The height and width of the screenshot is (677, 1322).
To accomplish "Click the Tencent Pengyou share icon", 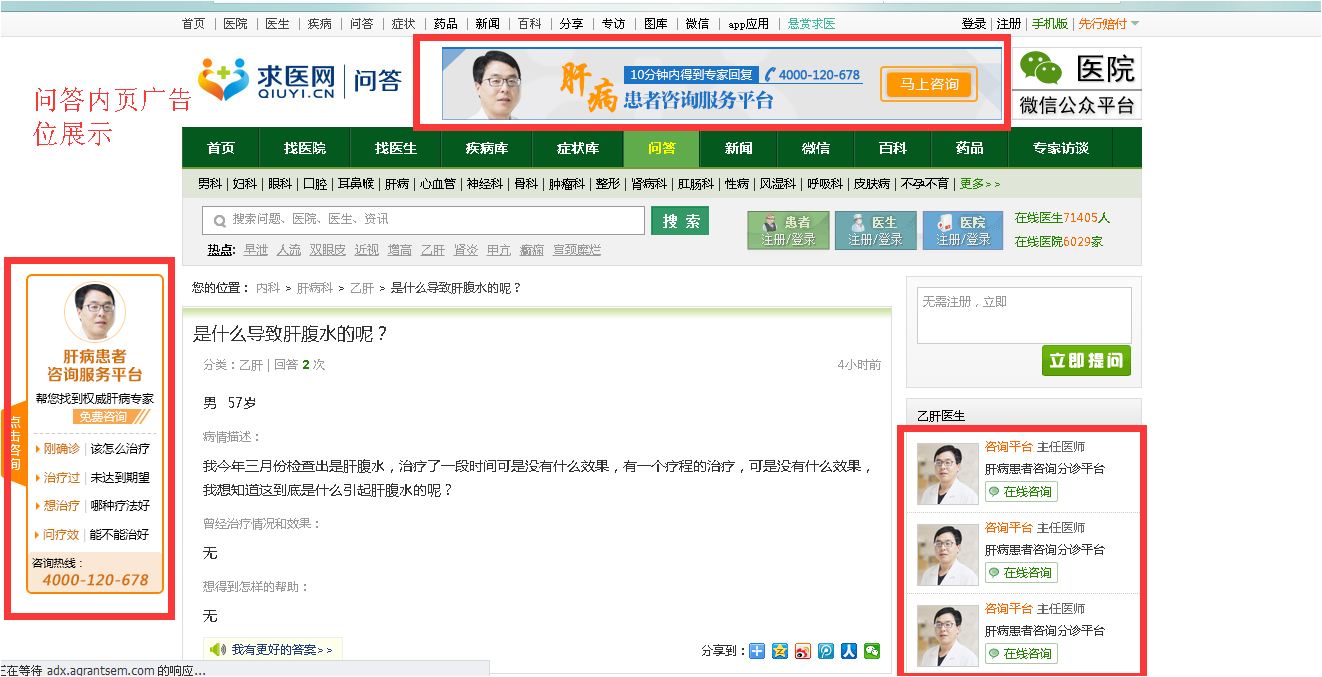I will (826, 650).
